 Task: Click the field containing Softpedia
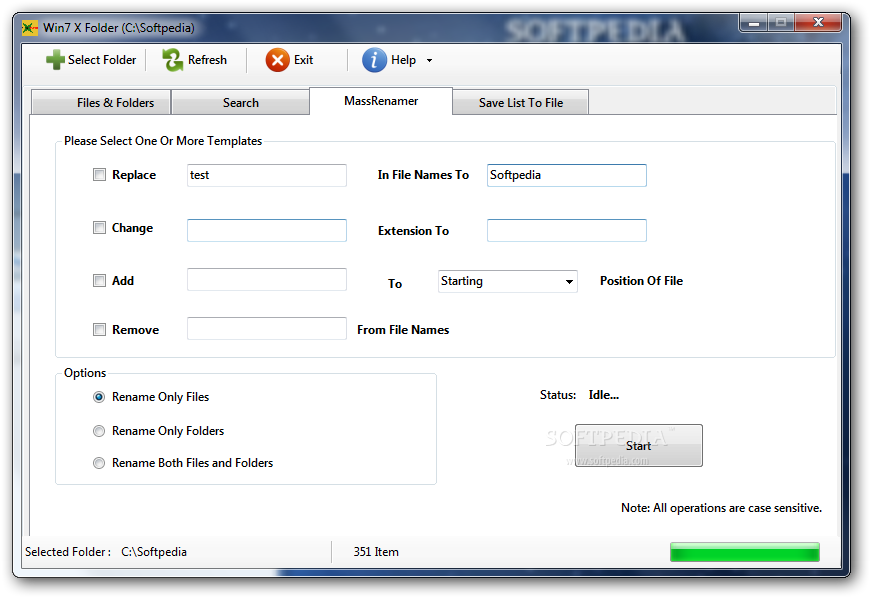[x=567, y=175]
